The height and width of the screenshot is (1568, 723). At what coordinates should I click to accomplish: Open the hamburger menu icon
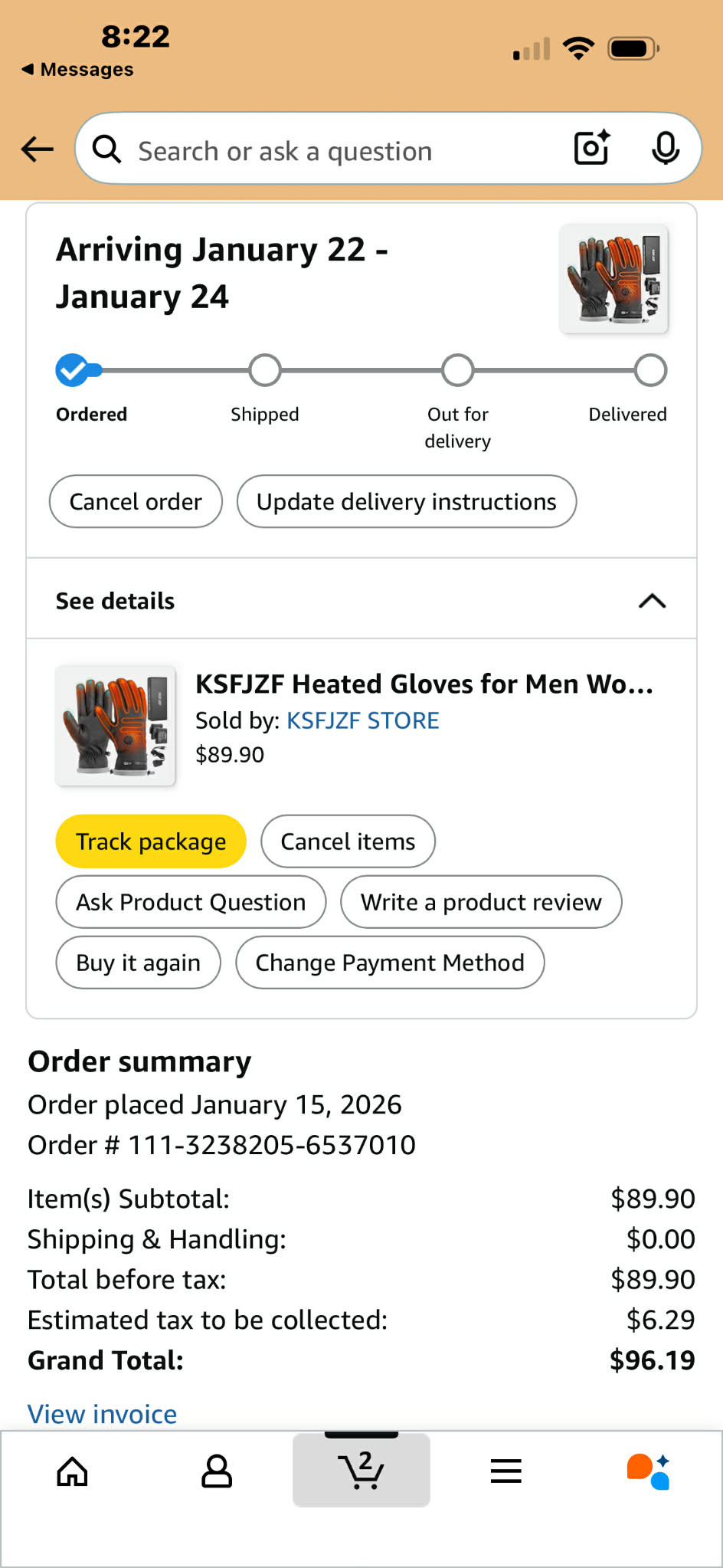point(505,1471)
